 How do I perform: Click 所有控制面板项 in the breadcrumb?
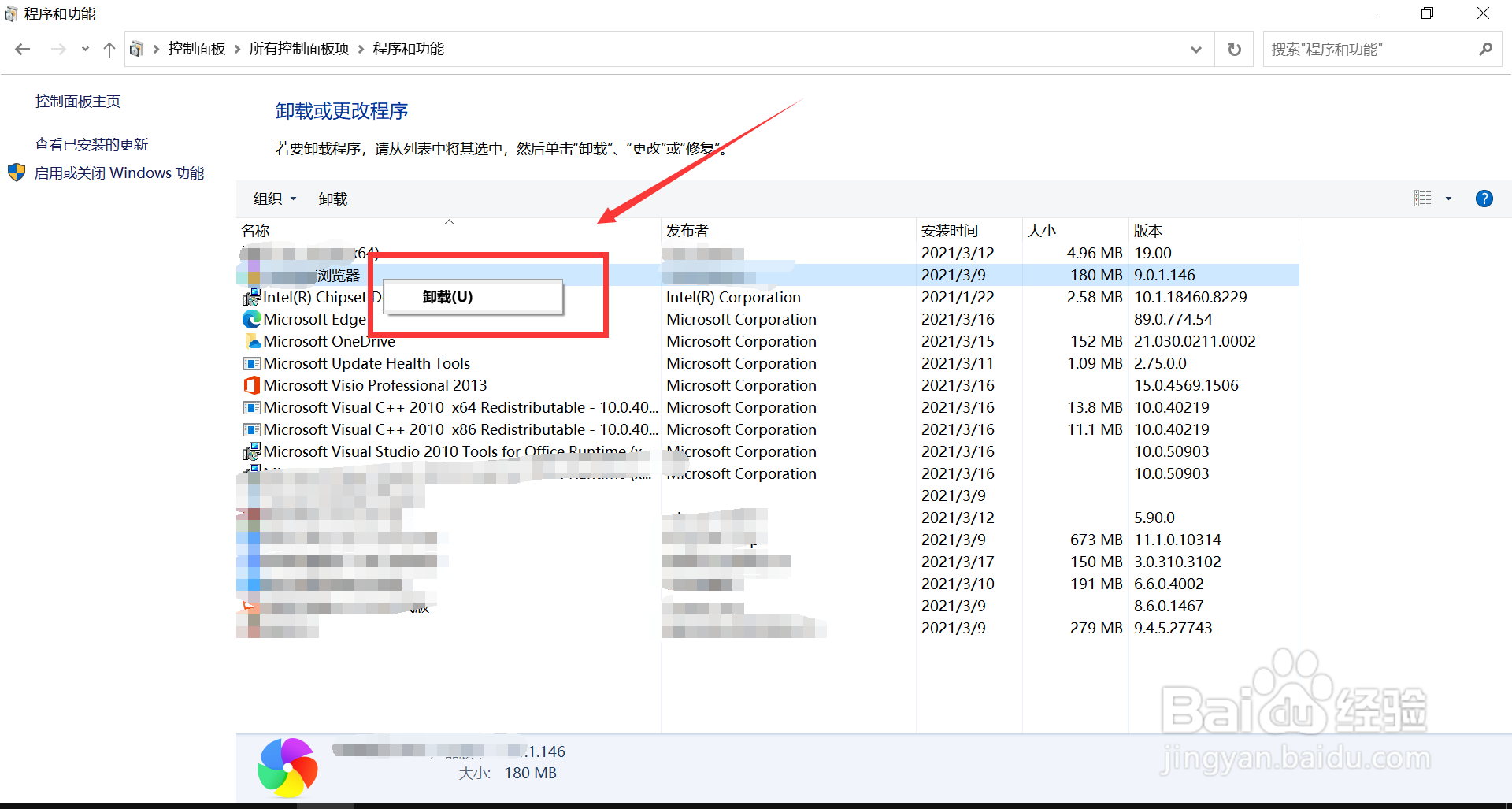(x=299, y=49)
